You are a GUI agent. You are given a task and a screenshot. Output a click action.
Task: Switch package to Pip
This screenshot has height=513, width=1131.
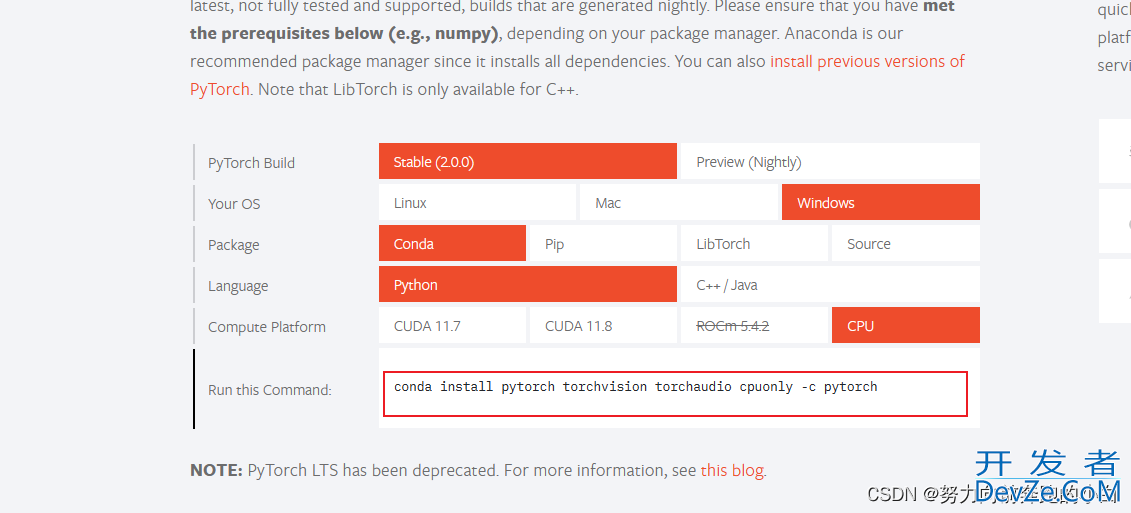tap(603, 244)
